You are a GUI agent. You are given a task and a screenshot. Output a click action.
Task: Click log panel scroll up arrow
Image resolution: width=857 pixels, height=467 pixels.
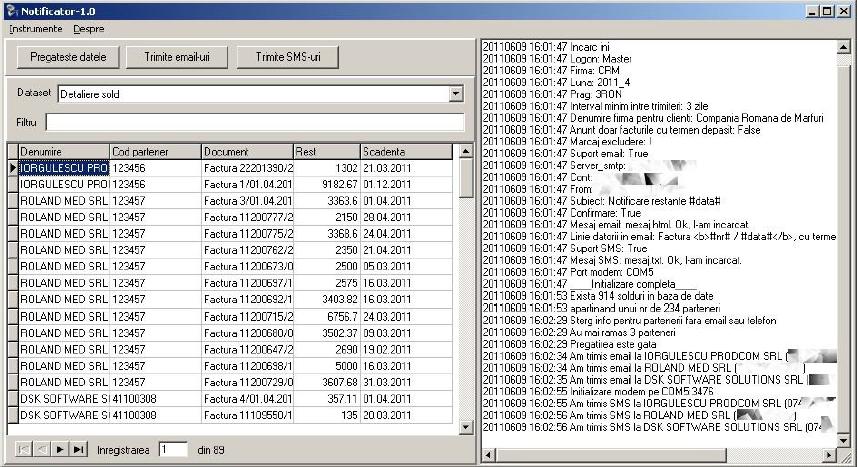pyautogui.click(x=843, y=48)
